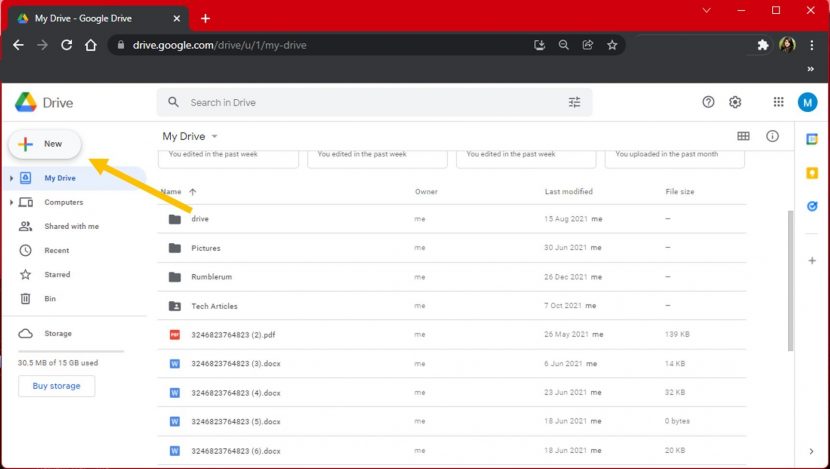Open the browser Extensions puzzle icon
This screenshot has width=830, height=469.
pyautogui.click(x=763, y=45)
